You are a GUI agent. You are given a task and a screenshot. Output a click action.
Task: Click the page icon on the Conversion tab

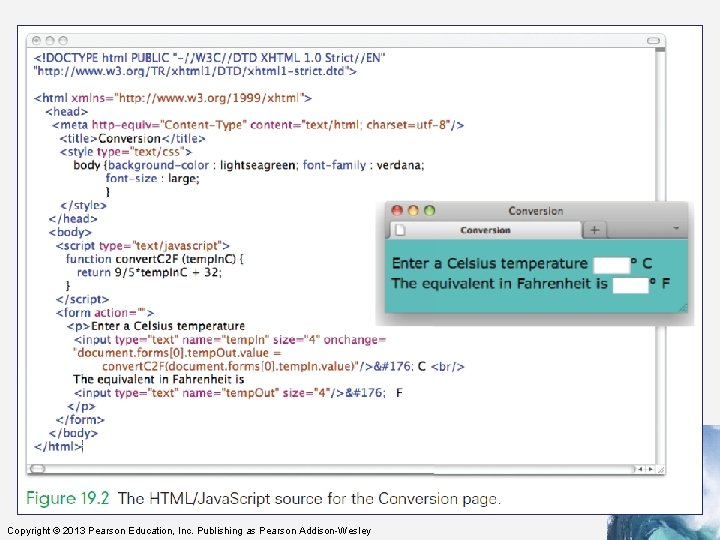(x=400, y=230)
